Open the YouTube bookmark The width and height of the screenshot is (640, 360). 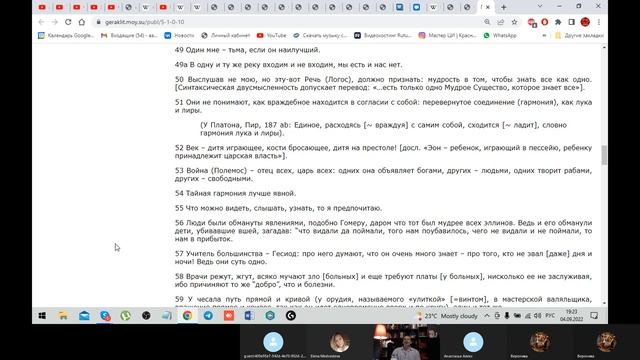point(271,36)
